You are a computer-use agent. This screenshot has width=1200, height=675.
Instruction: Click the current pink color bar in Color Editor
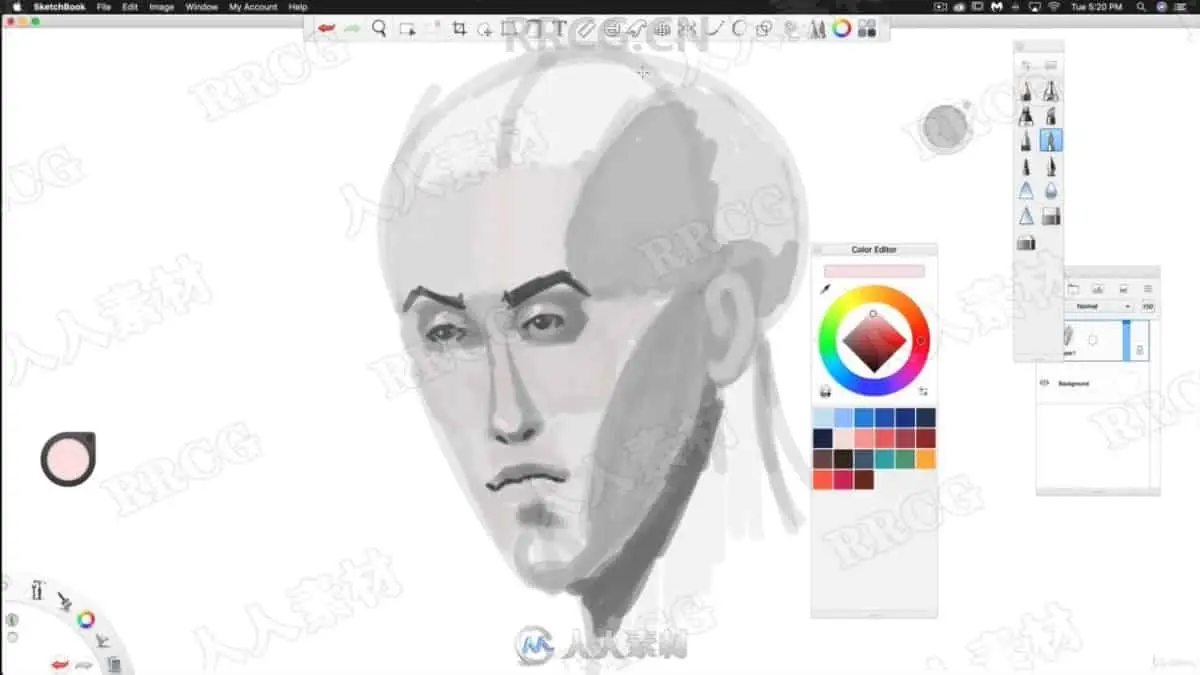(874, 271)
